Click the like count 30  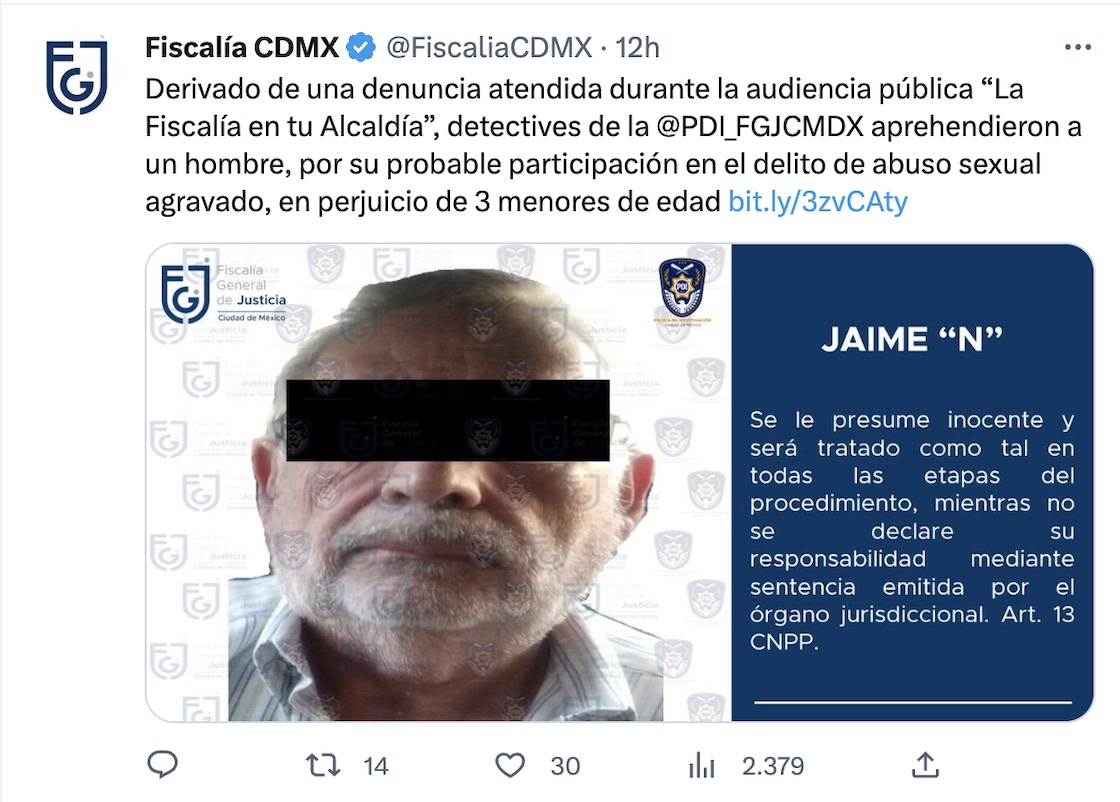click(565, 766)
